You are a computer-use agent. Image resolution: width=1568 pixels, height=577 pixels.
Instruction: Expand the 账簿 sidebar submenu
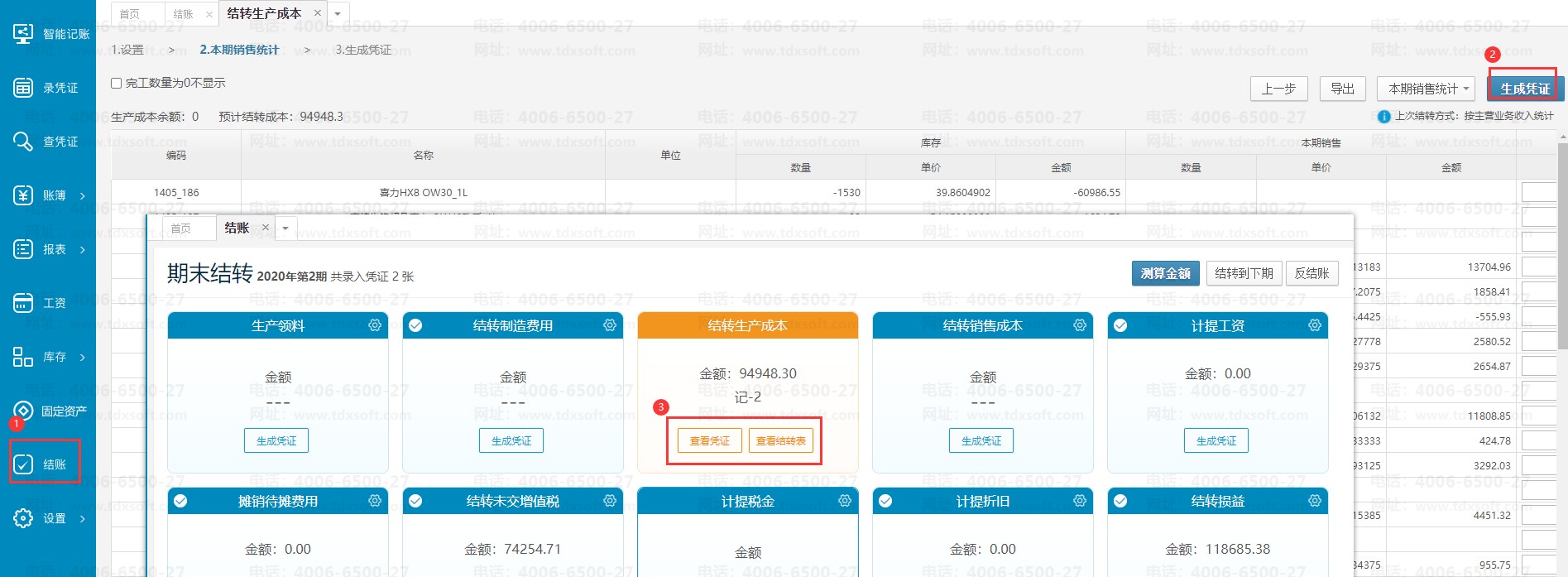(x=83, y=196)
